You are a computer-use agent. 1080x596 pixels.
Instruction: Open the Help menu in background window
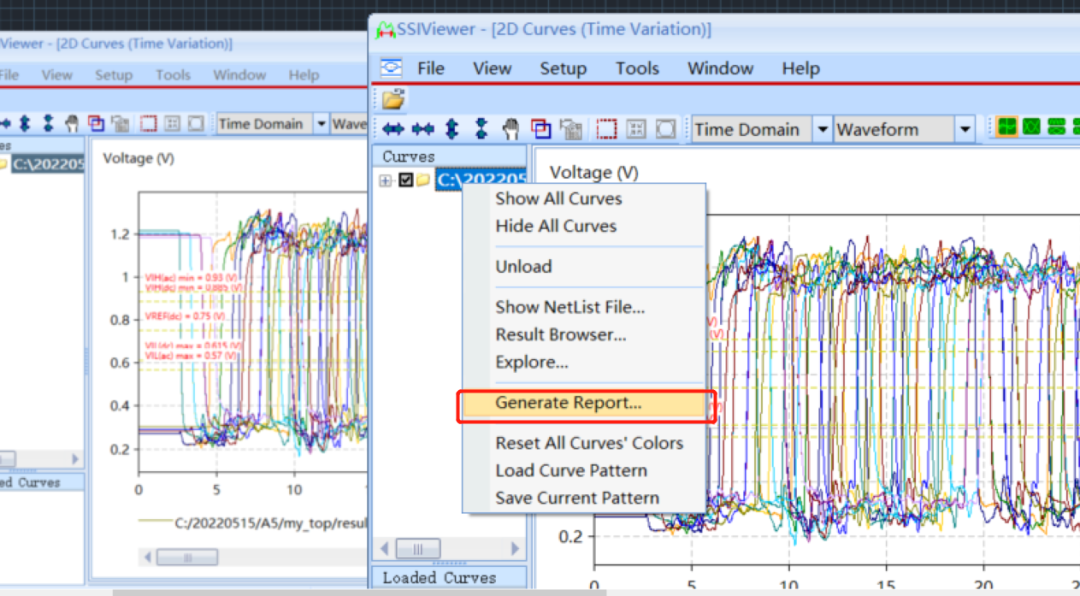click(304, 75)
